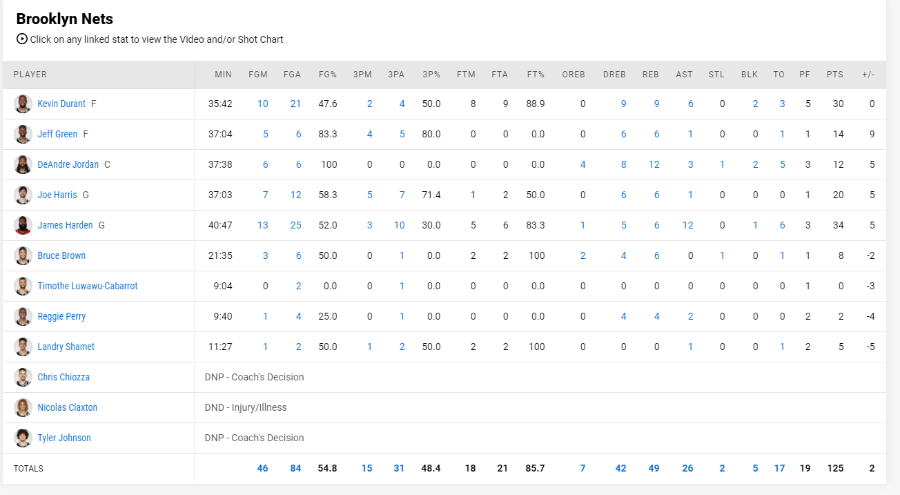Click Nicolas Claxton's headshot avatar

pyautogui.click(x=23, y=408)
